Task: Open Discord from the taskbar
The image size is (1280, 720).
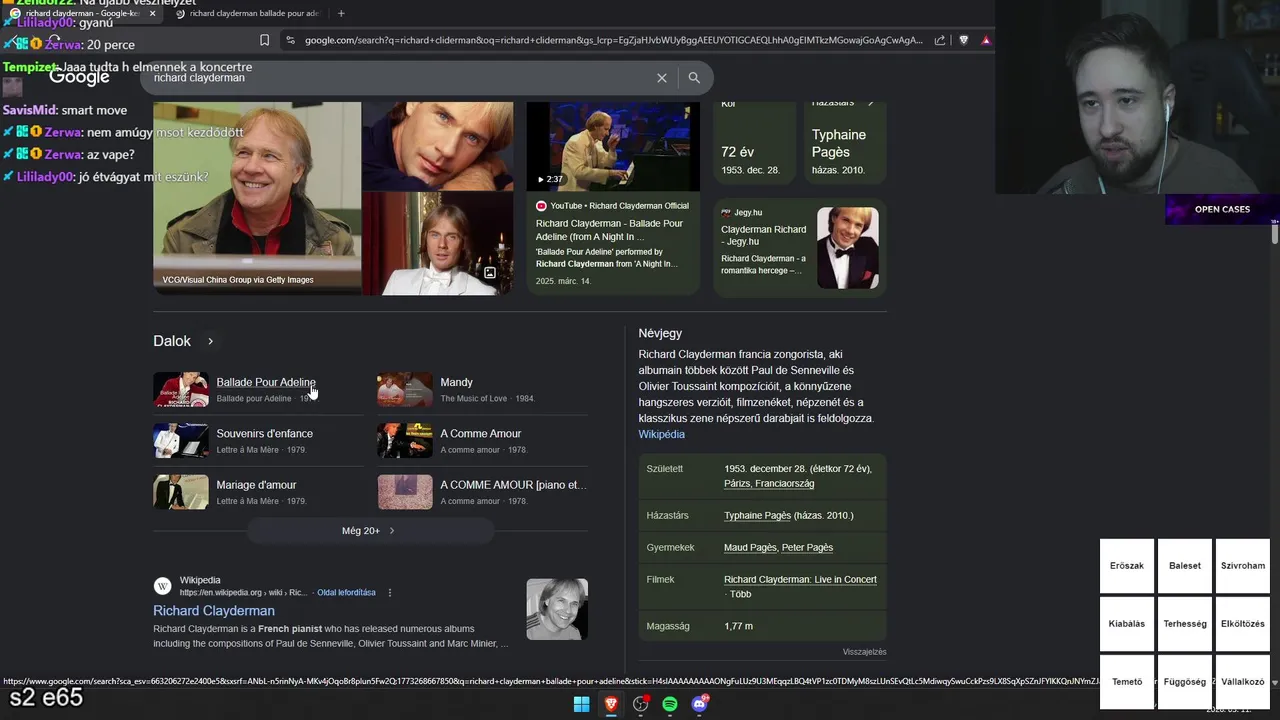Action: click(699, 704)
